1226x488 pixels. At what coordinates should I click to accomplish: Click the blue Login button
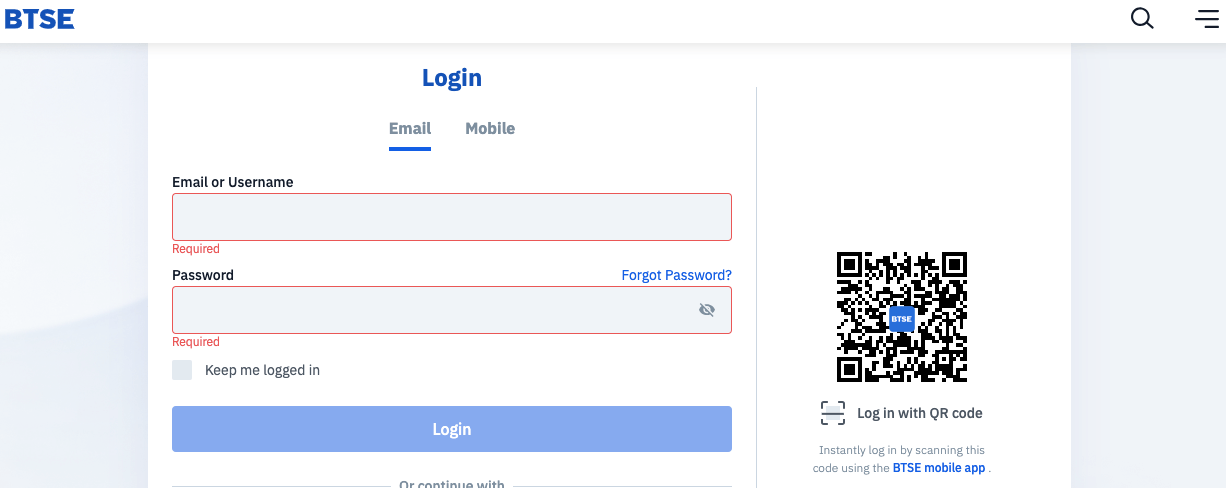452,429
